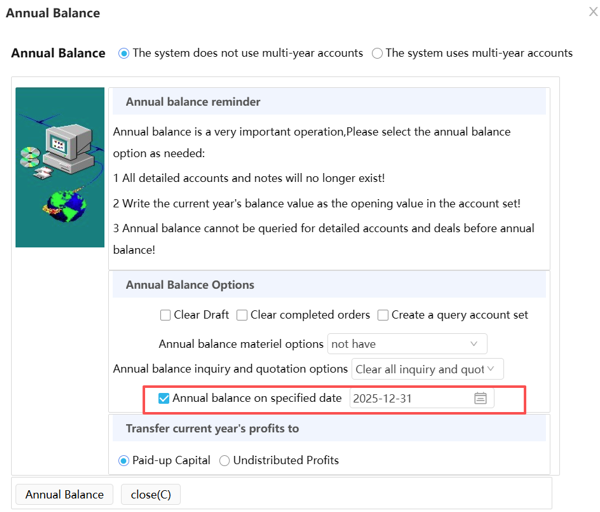Choose Undistributed Profits for profit transfer
This screenshot has height=512, width=600.
point(224,461)
